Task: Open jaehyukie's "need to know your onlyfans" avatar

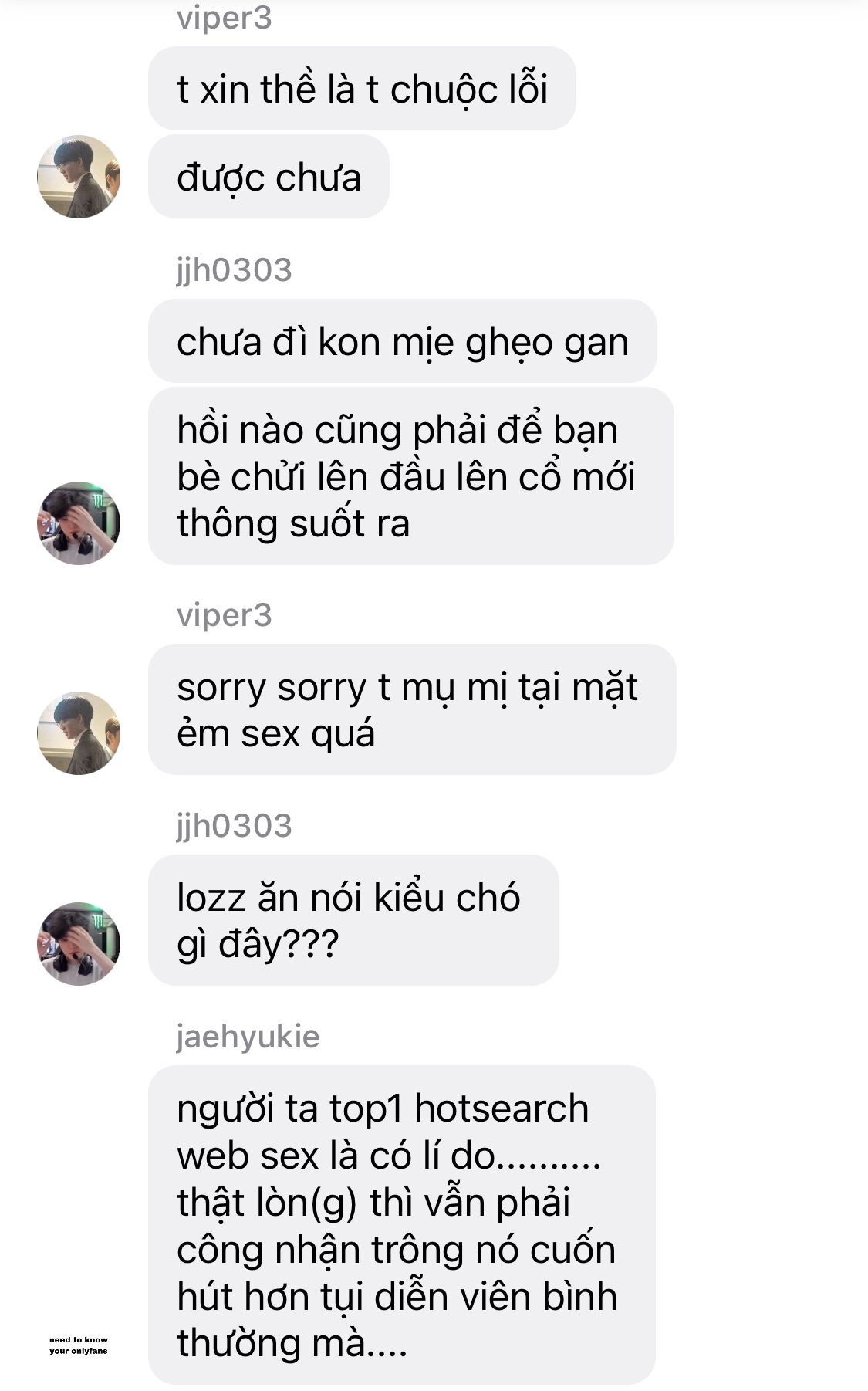Action: pyautogui.click(x=79, y=1345)
